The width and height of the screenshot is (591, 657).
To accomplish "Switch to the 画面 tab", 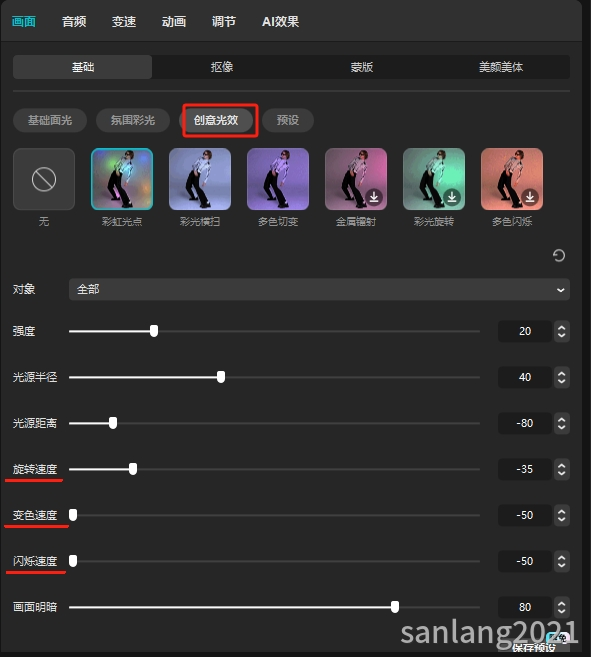I will pos(24,22).
